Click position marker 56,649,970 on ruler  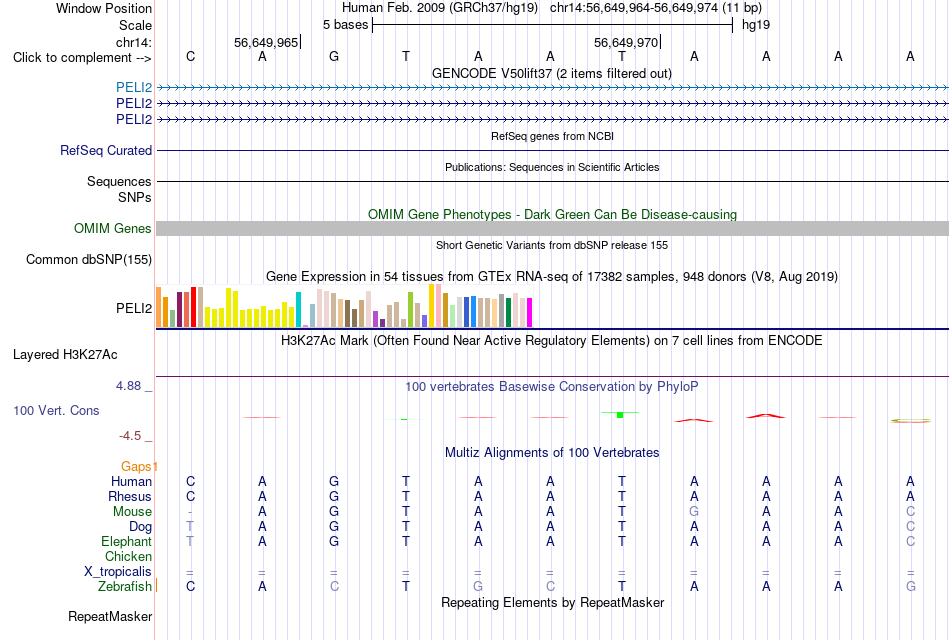point(626,42)
